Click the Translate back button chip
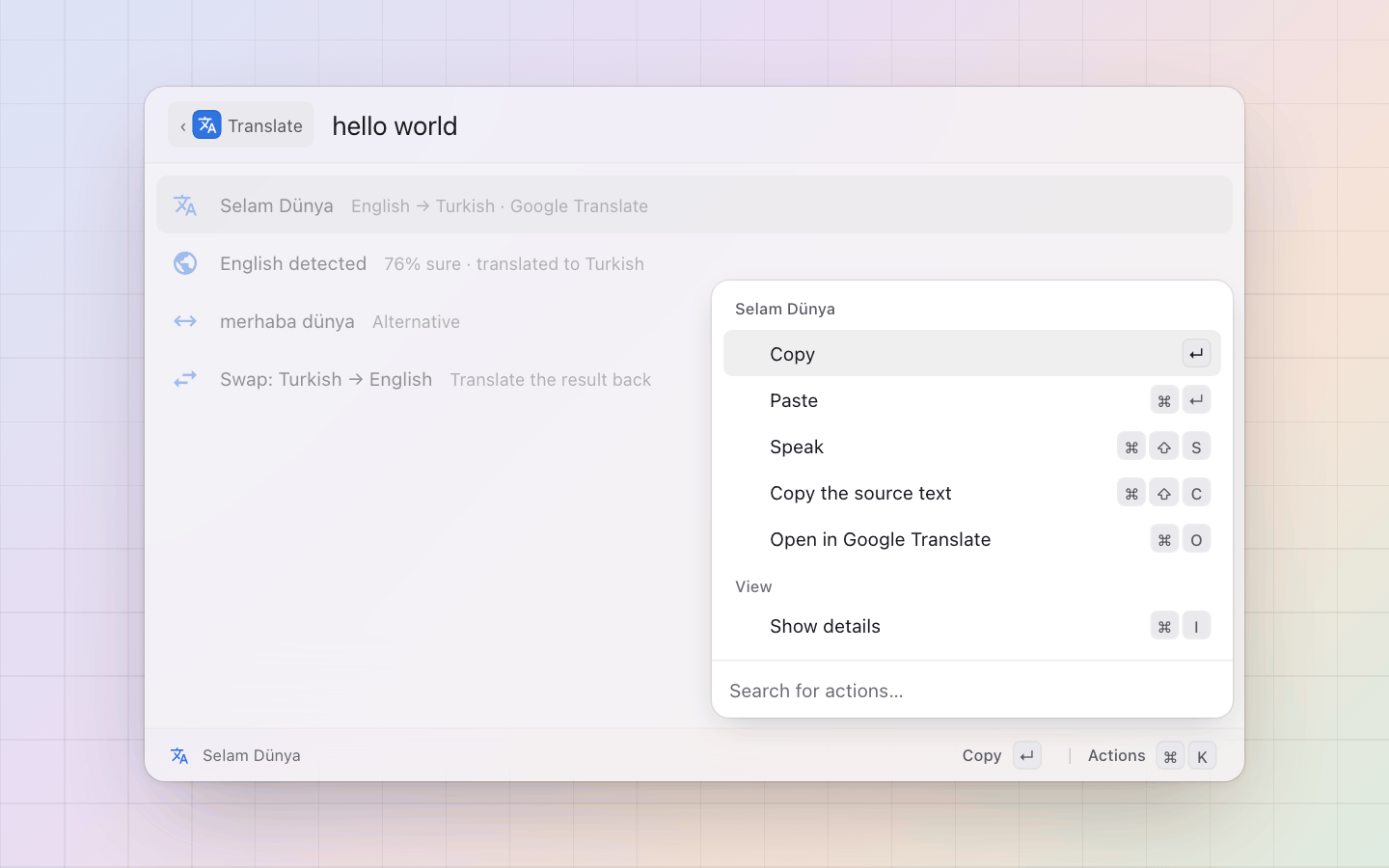Image resolution: width=1389 pixels, height=868 pixels. point(241,125)
